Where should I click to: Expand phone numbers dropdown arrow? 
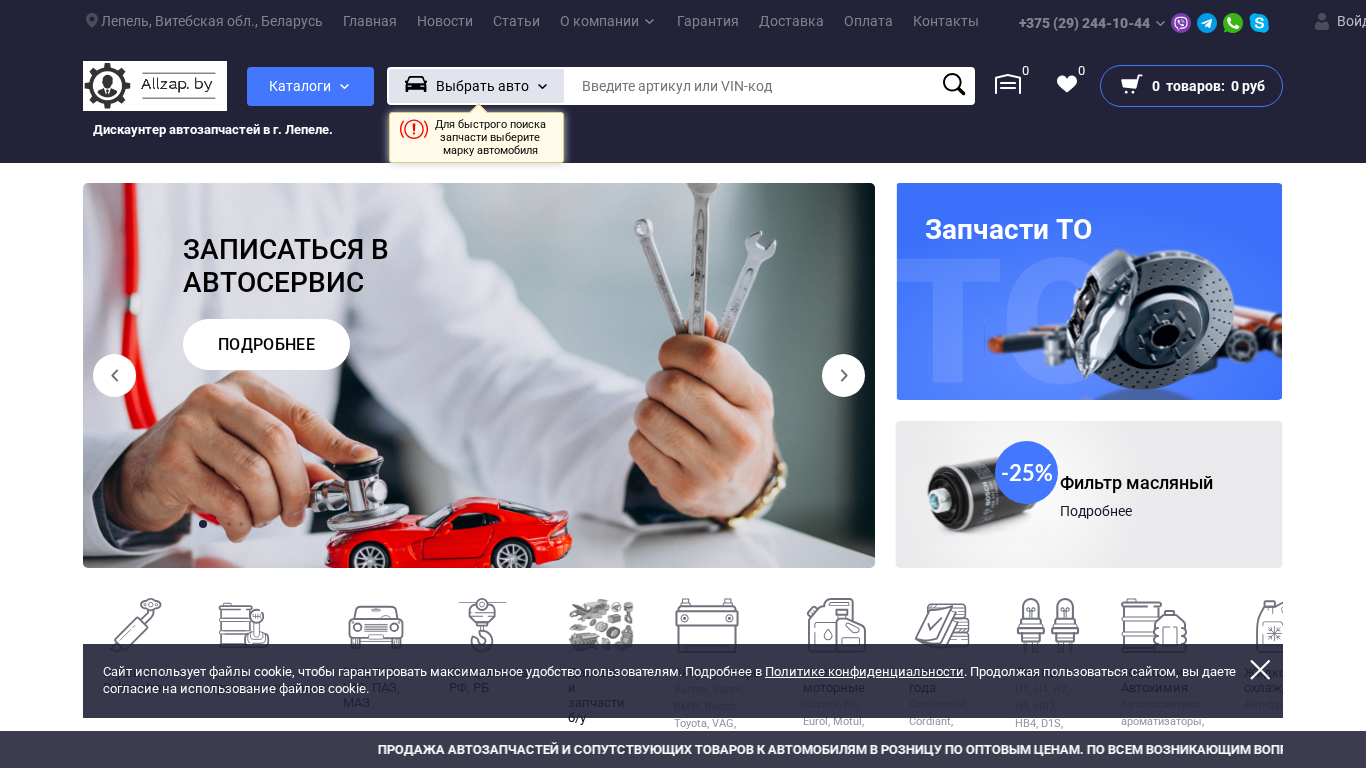[1160, 23]
